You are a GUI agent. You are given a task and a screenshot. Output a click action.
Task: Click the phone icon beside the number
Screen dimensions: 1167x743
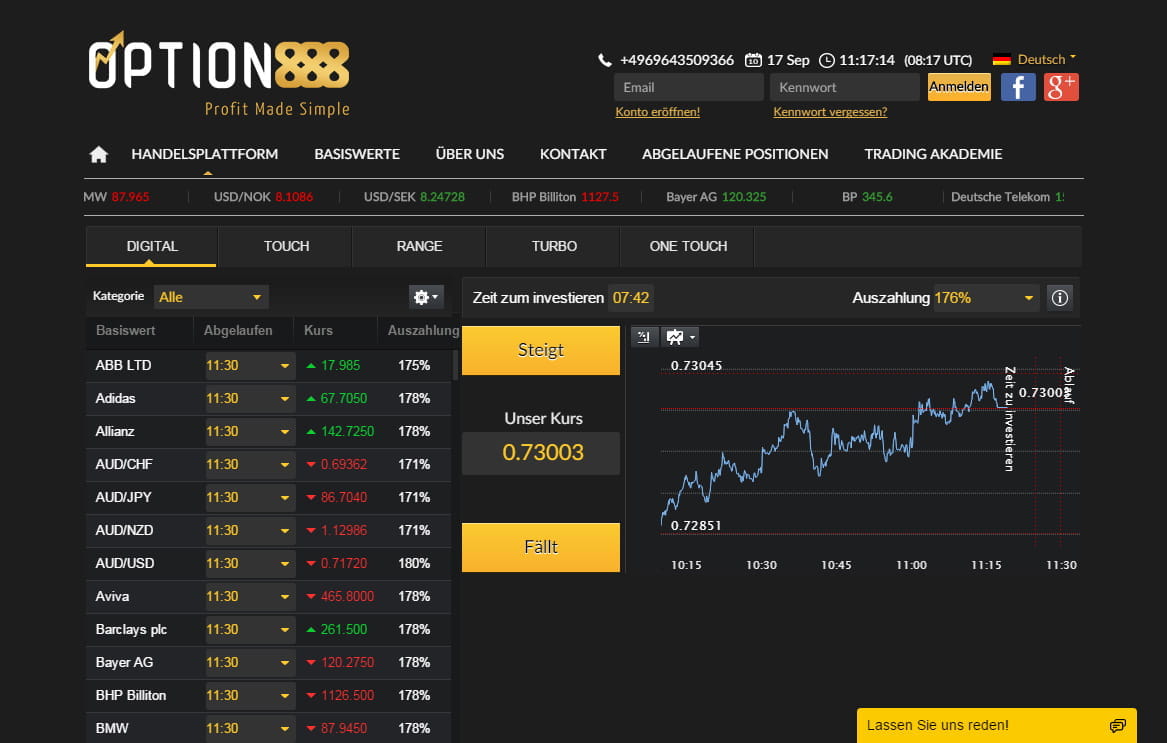point(605,60)
